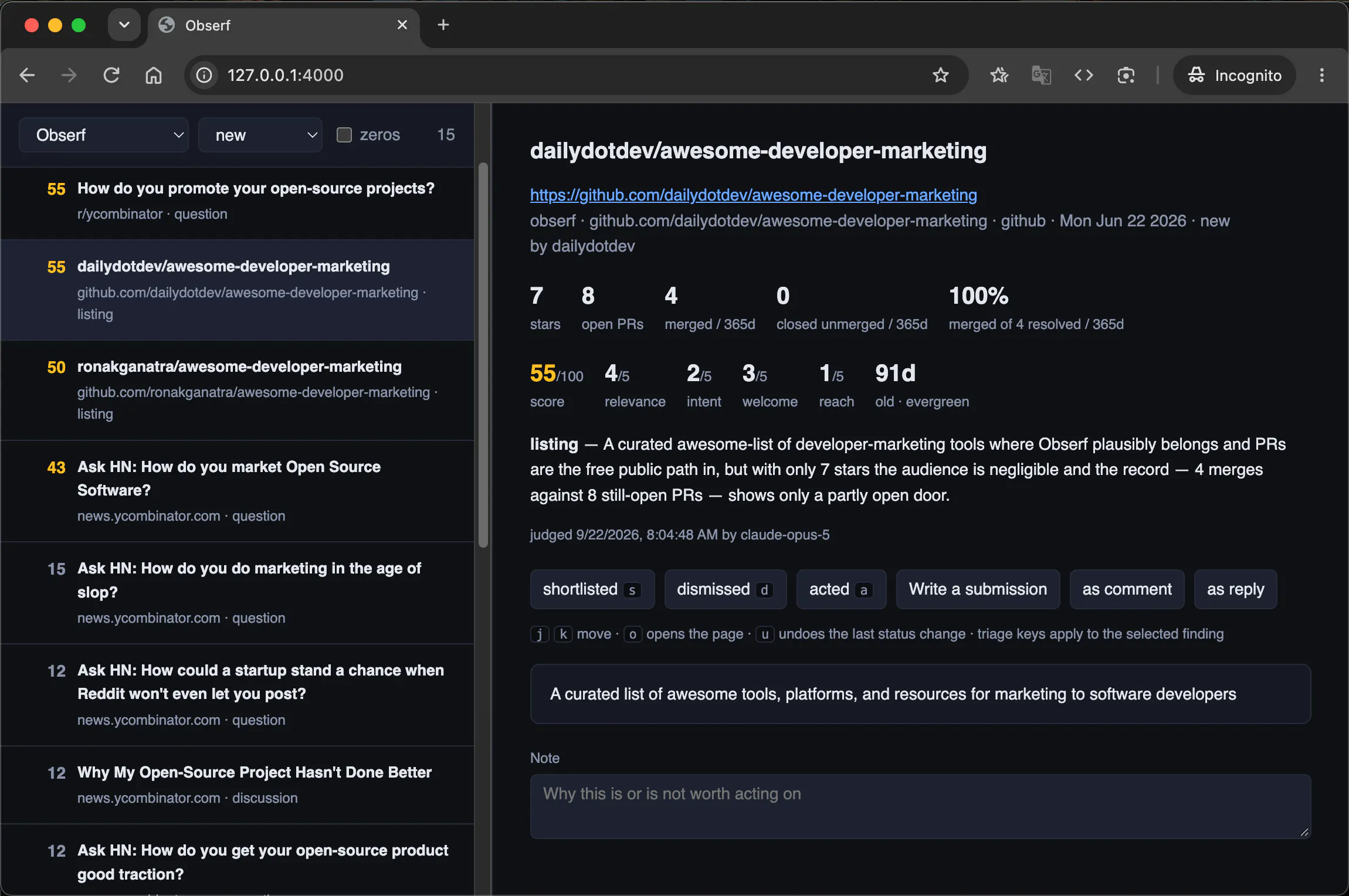
Task: Select the ronakganatra/awesome-developer-marketing finding
Action: click(238, 390)
